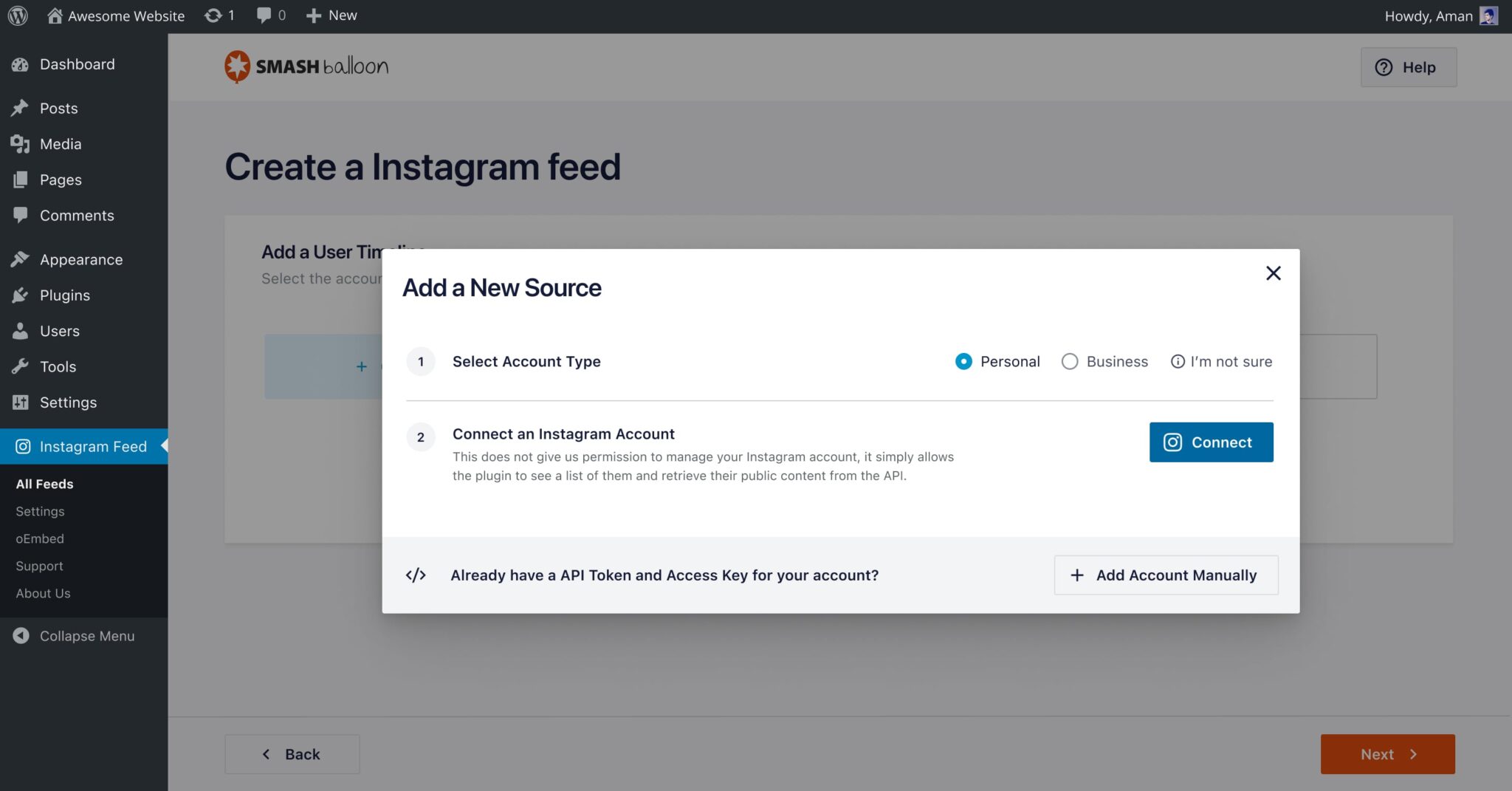Screen dimensions: 1512x791
Task: Select the Personal account type
Action: tap(963, 362)
